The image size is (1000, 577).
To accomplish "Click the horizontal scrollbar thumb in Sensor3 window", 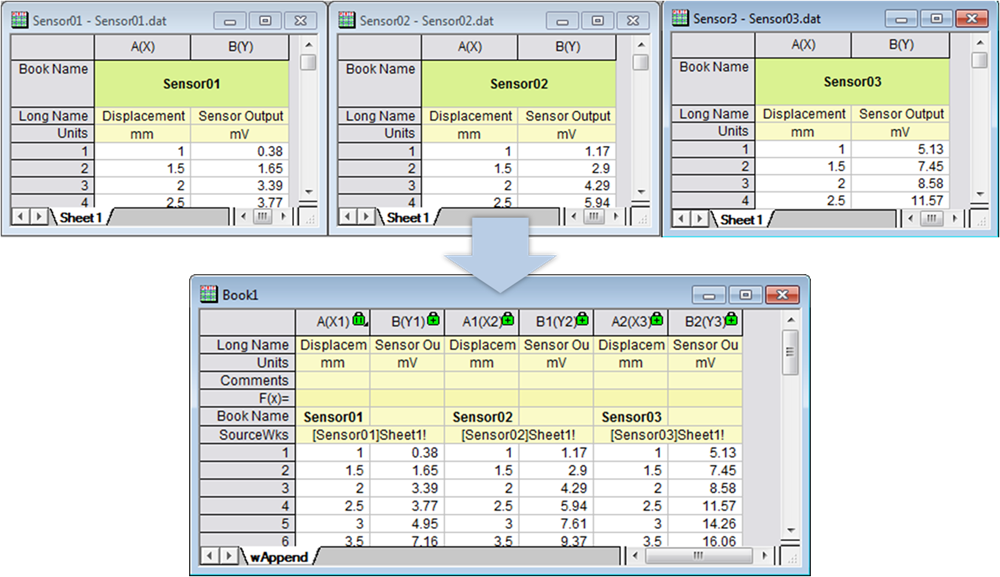I will click(932, 218).
